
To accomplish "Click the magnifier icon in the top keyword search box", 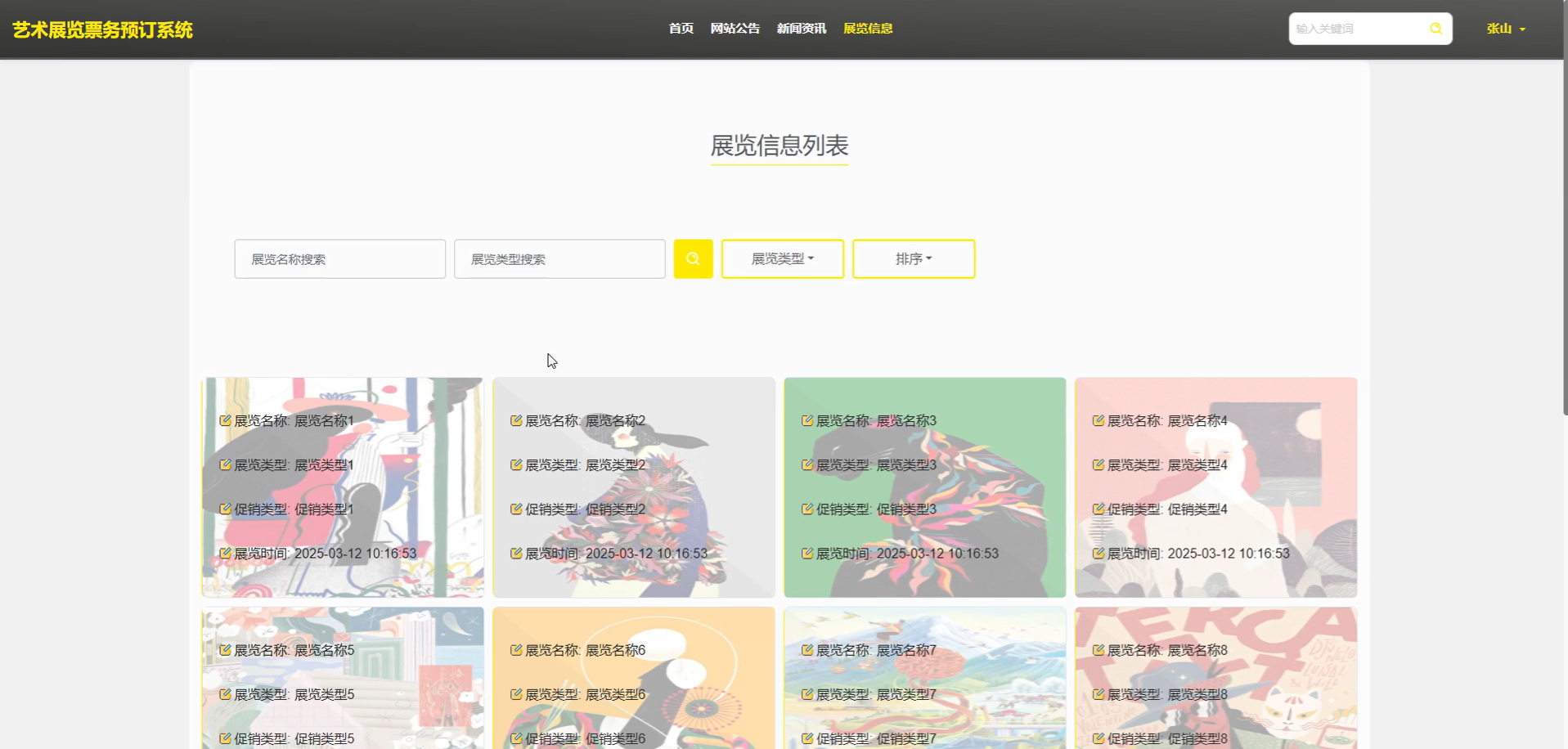I will click(x=1435, y=29).
